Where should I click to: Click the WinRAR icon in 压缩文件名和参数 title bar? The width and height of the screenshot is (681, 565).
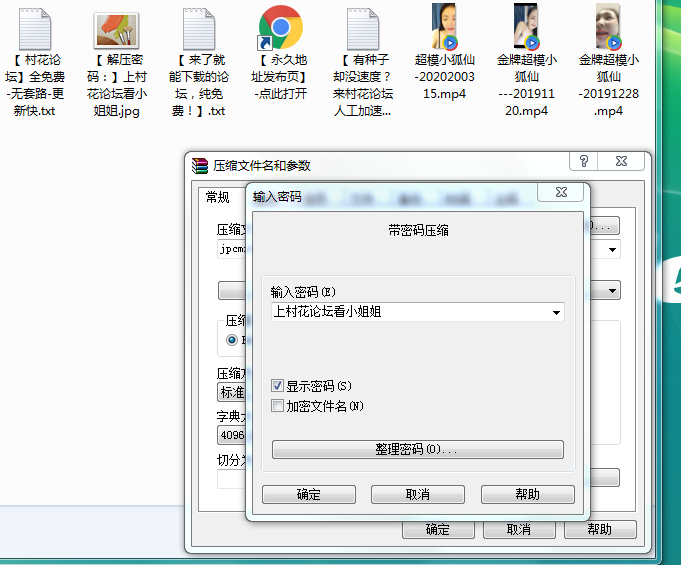[x=200, y=166]
